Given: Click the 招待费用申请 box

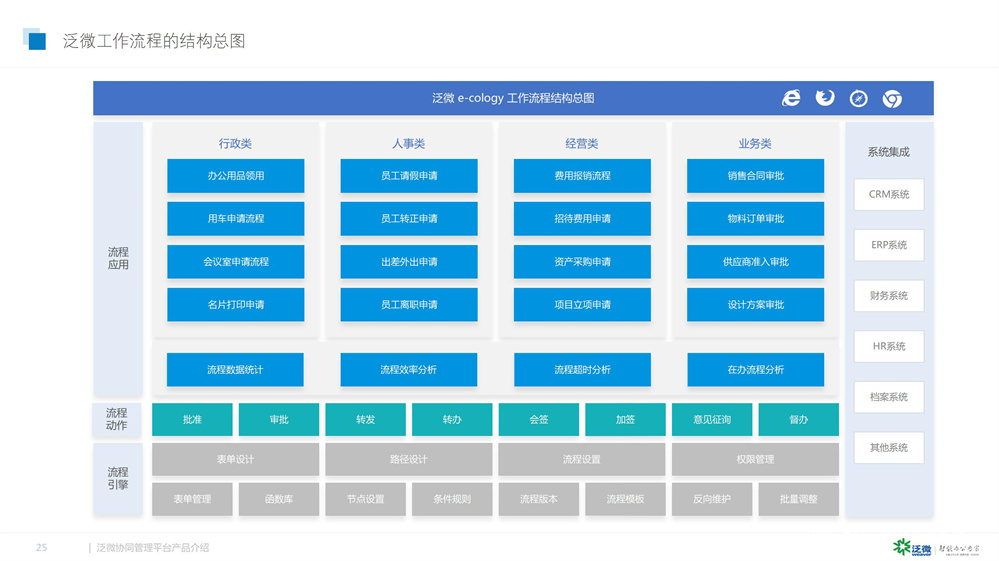Looking at the screenshot, I should [x=582, y=218].
